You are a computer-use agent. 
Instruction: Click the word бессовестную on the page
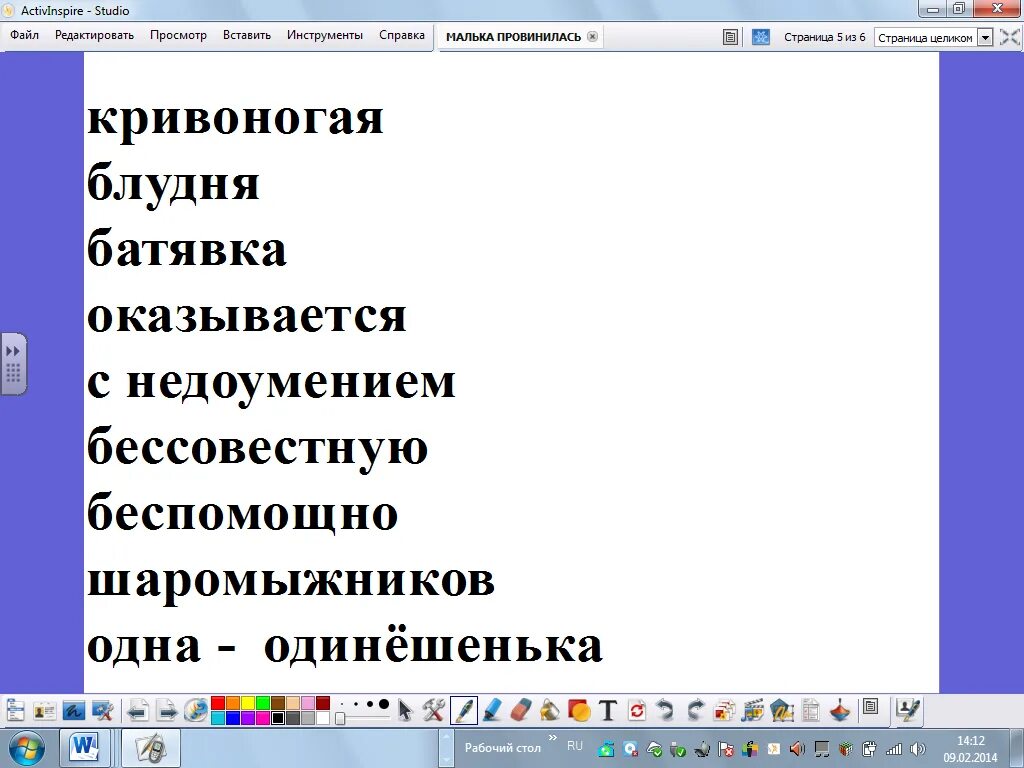point(257,449)
